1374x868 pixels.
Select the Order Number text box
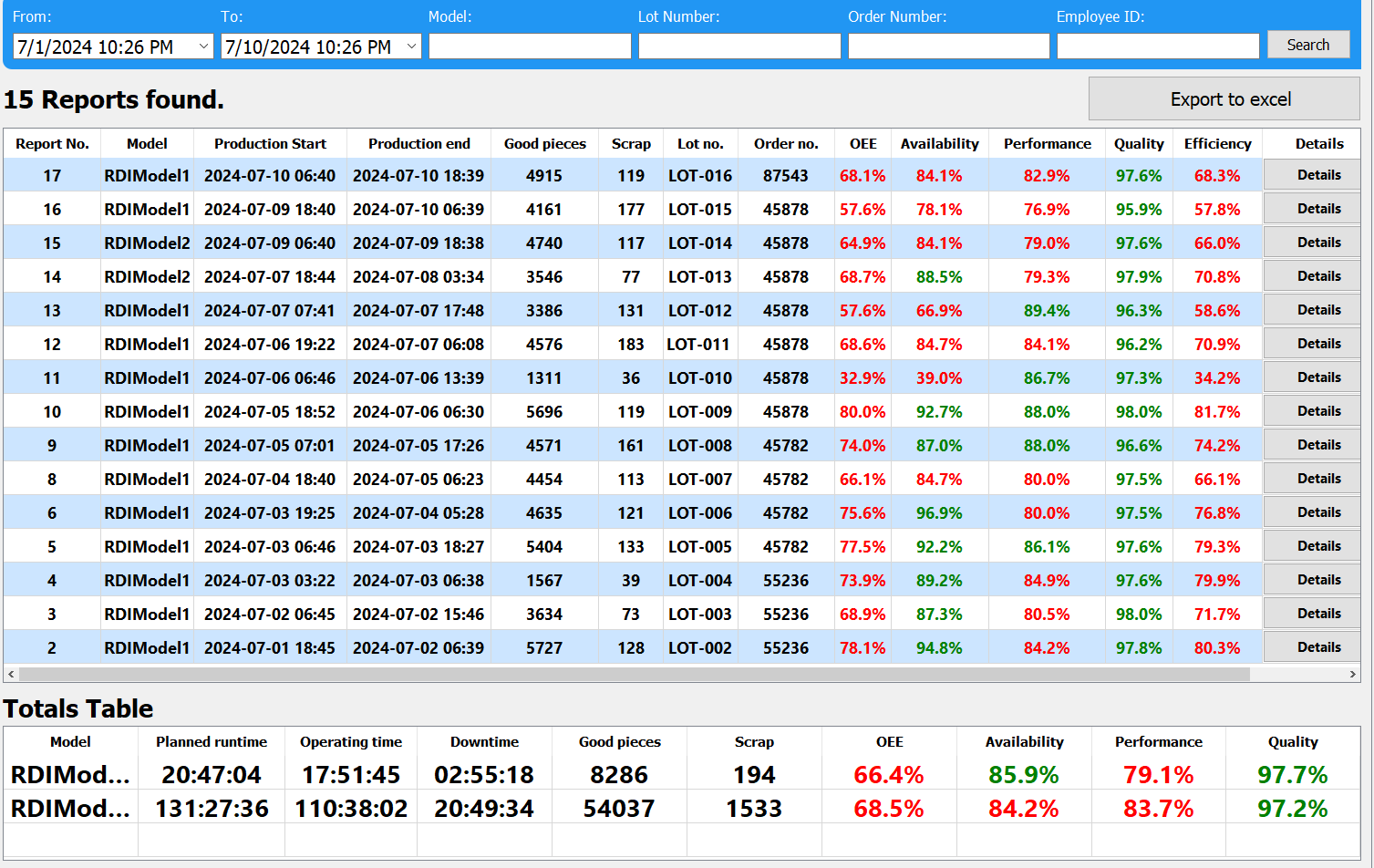pyautogui.click(x=948, y=46)
